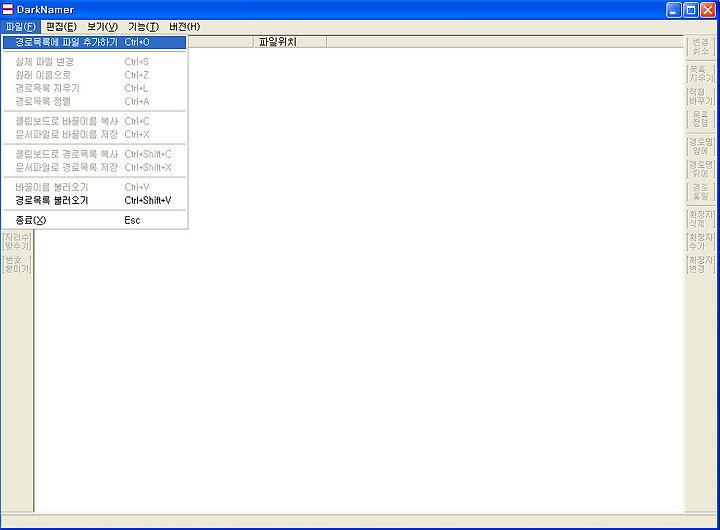720x530 pixels.
Task: Click the 경로 통일 button
Action: (x=700, y=192)
